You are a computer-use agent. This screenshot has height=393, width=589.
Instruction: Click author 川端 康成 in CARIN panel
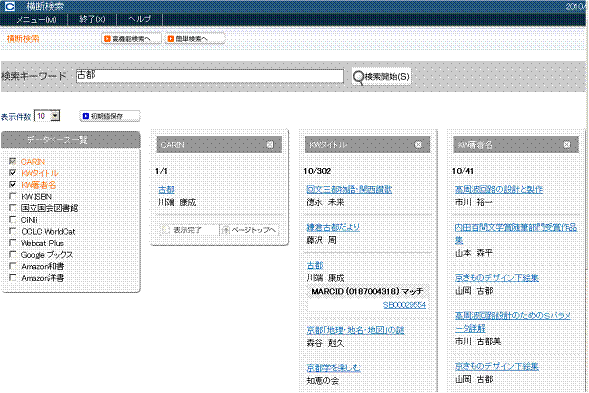[x=177, y=203]
